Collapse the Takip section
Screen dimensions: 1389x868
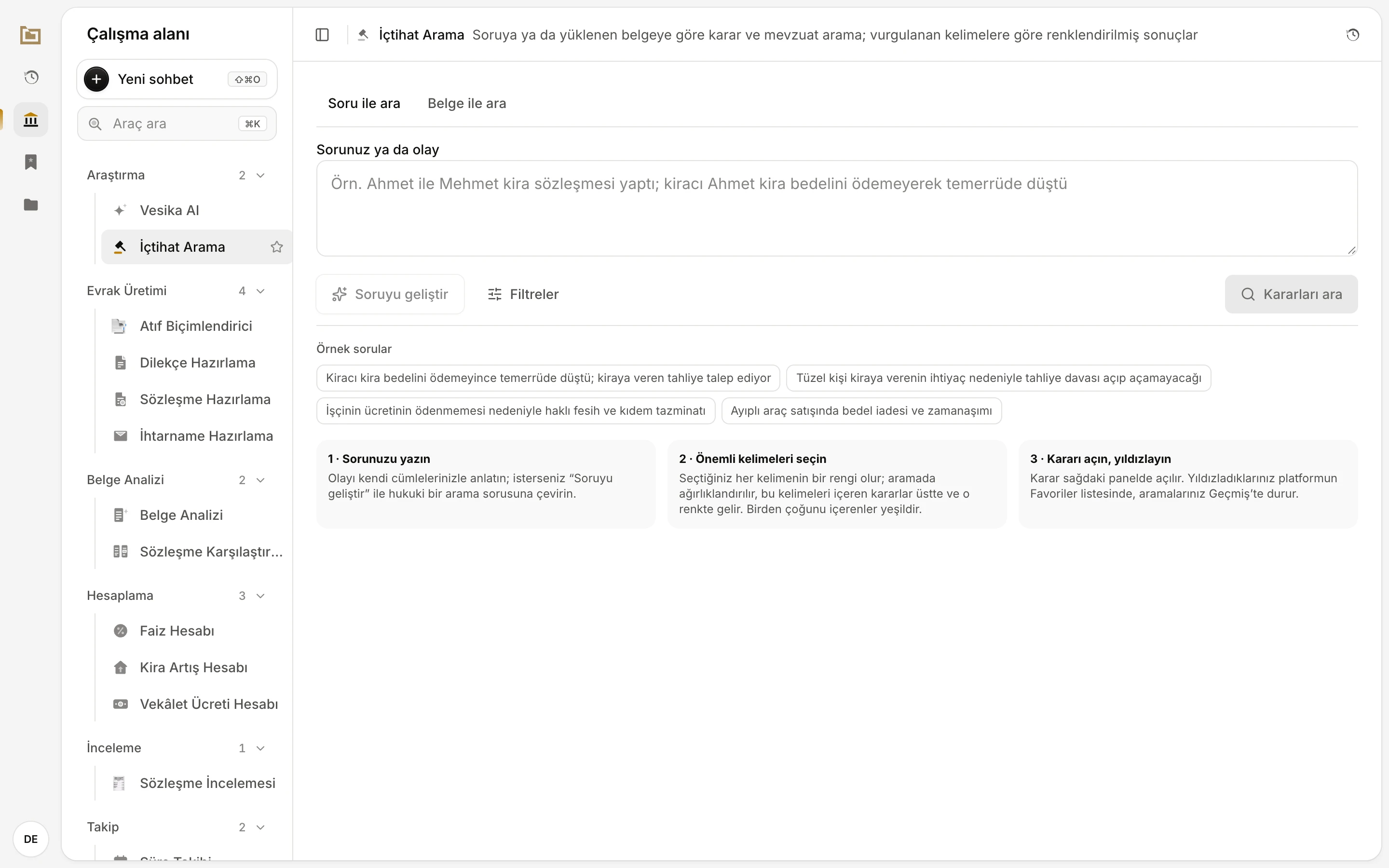click(260, 827)
